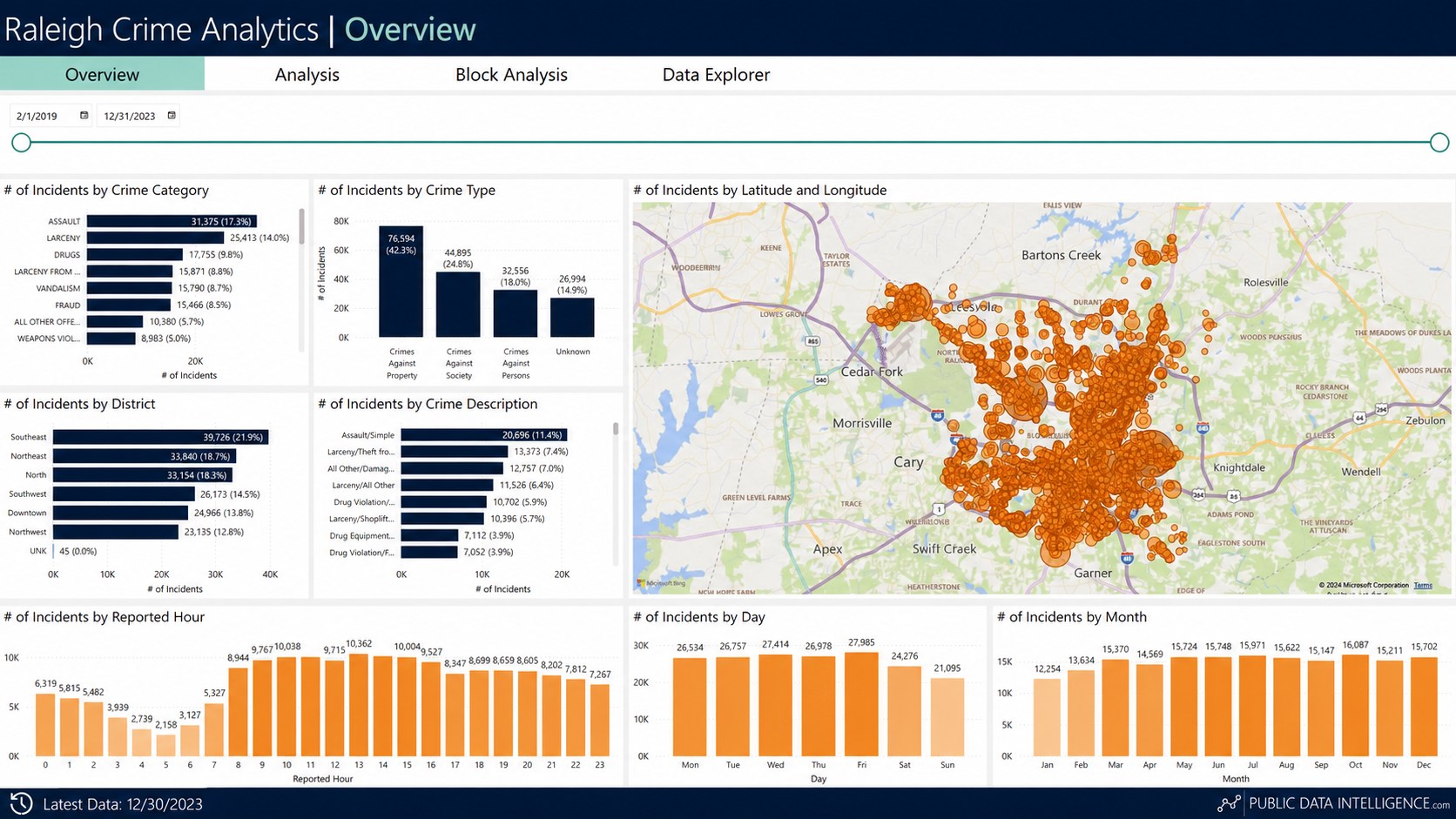
Task: Select the Northwest district bar
Action: 116,532
